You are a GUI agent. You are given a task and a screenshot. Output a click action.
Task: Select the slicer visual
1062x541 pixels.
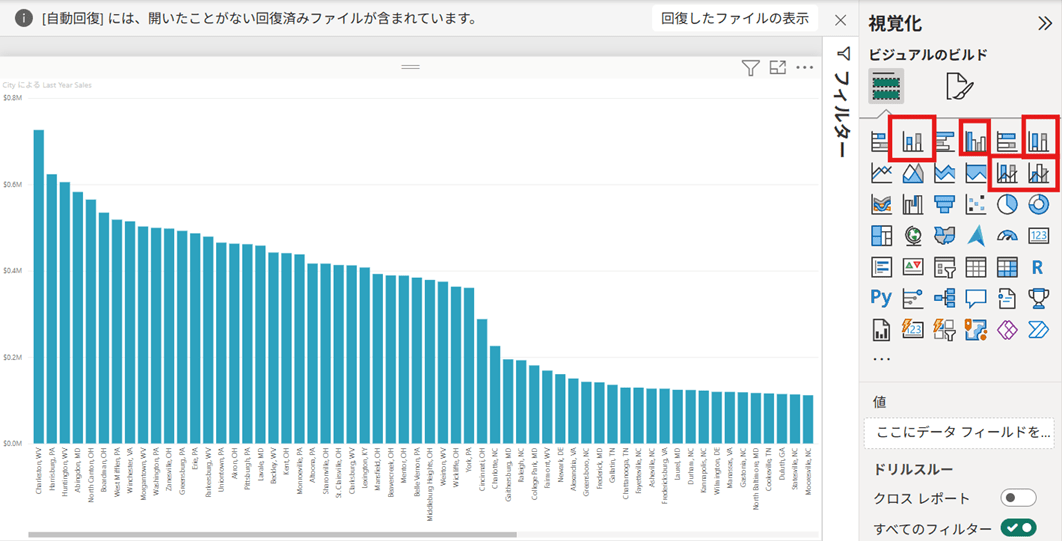point(944,267)
